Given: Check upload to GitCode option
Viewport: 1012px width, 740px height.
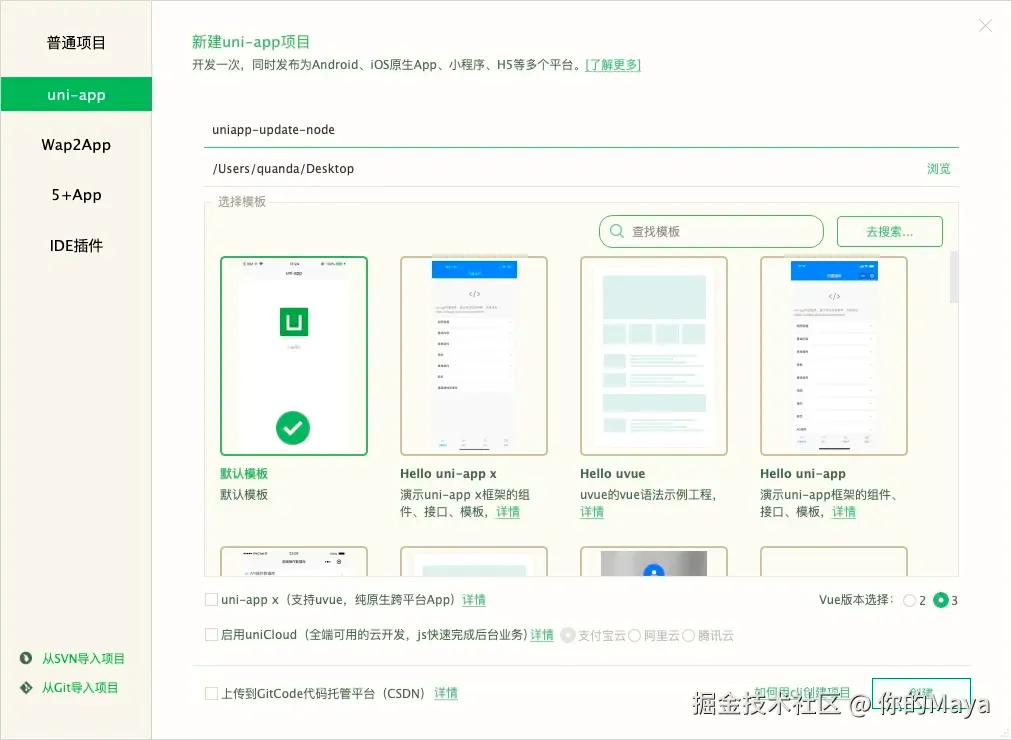Looking at the screenshot, I should 211,694.
